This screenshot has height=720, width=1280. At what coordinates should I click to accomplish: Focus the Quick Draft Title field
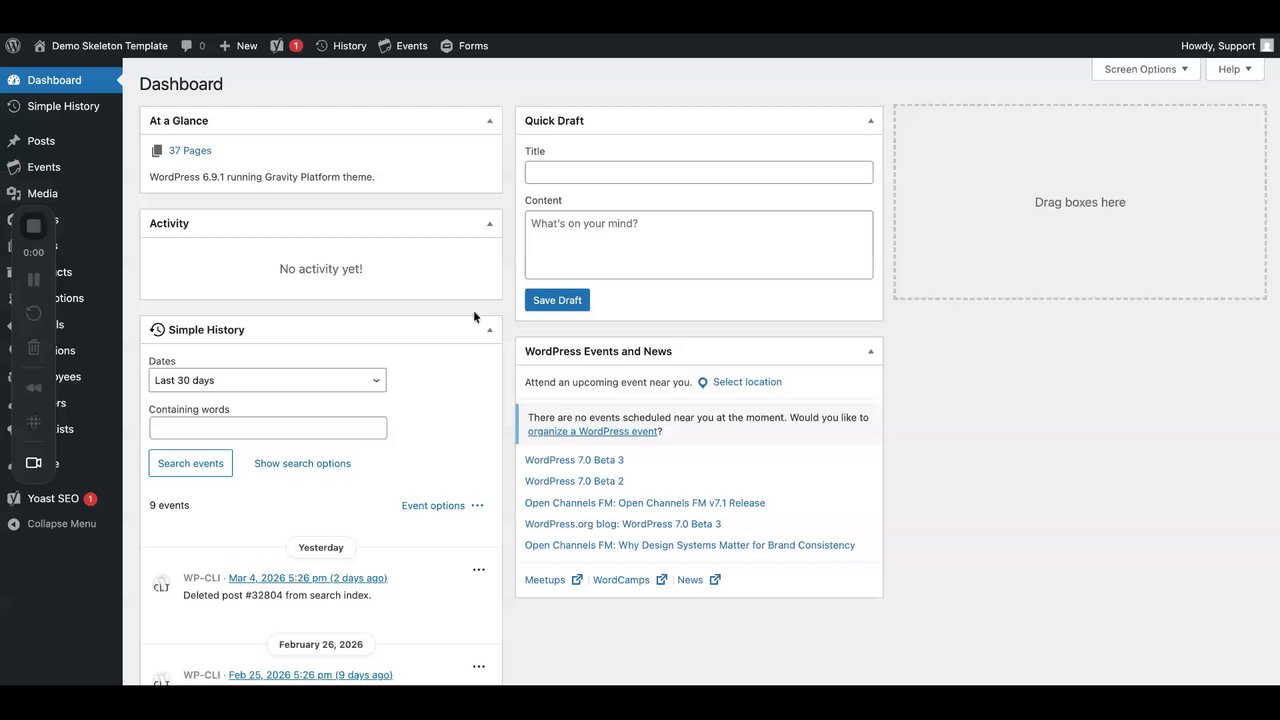699,172
